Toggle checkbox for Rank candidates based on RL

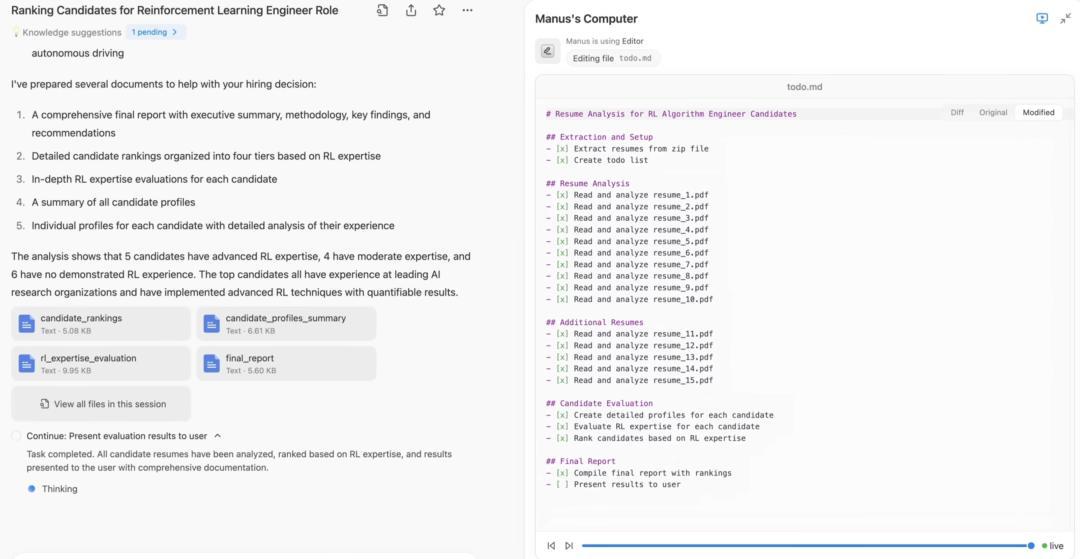[562, 438]
